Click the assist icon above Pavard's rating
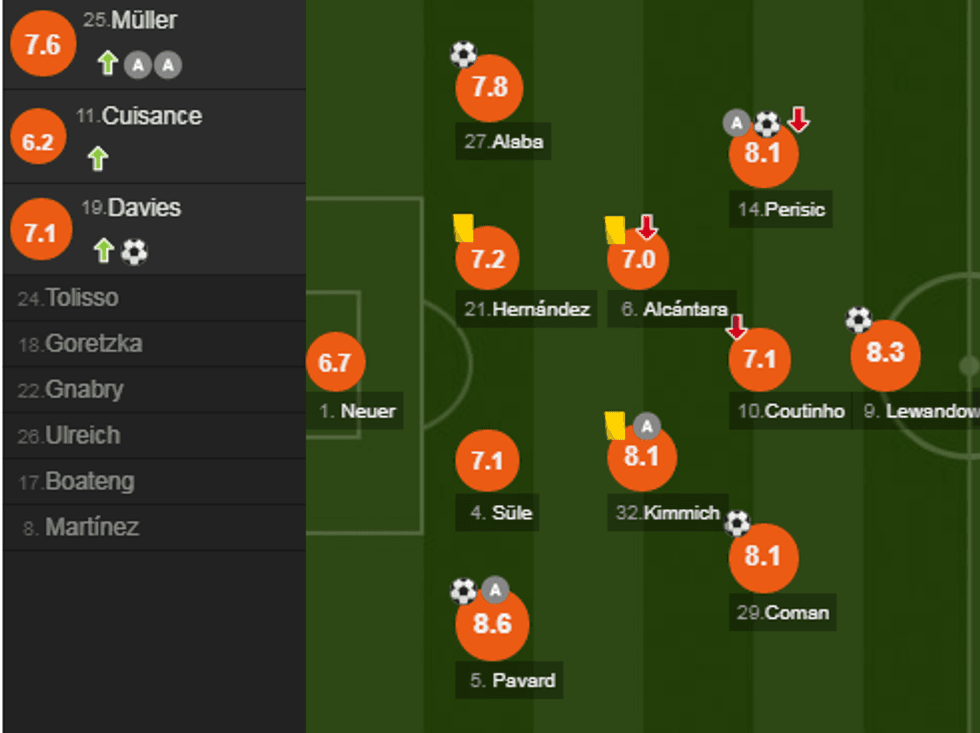Screen dimensions: 980x733 494,590
